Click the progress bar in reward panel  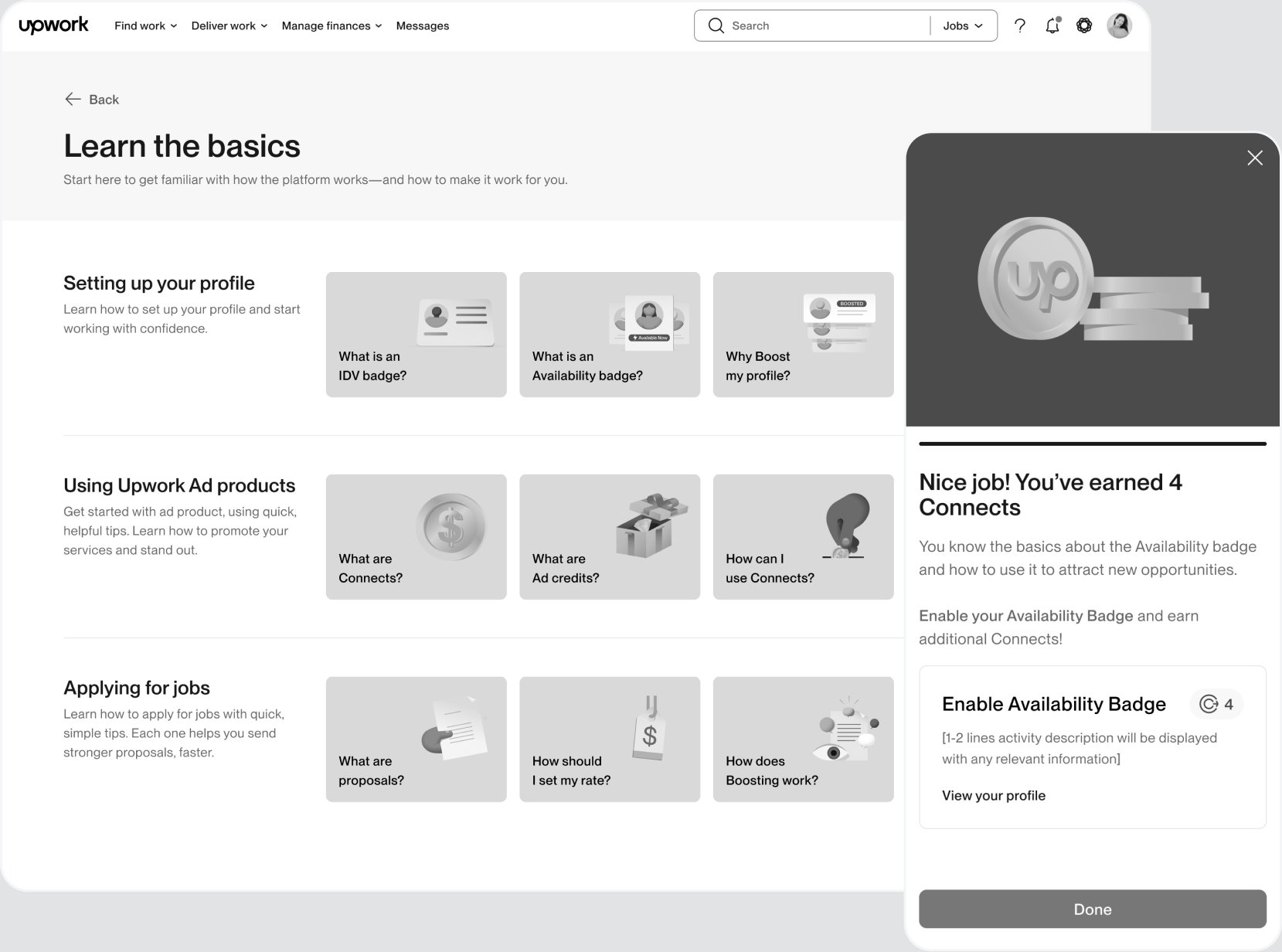(1093, 444)
